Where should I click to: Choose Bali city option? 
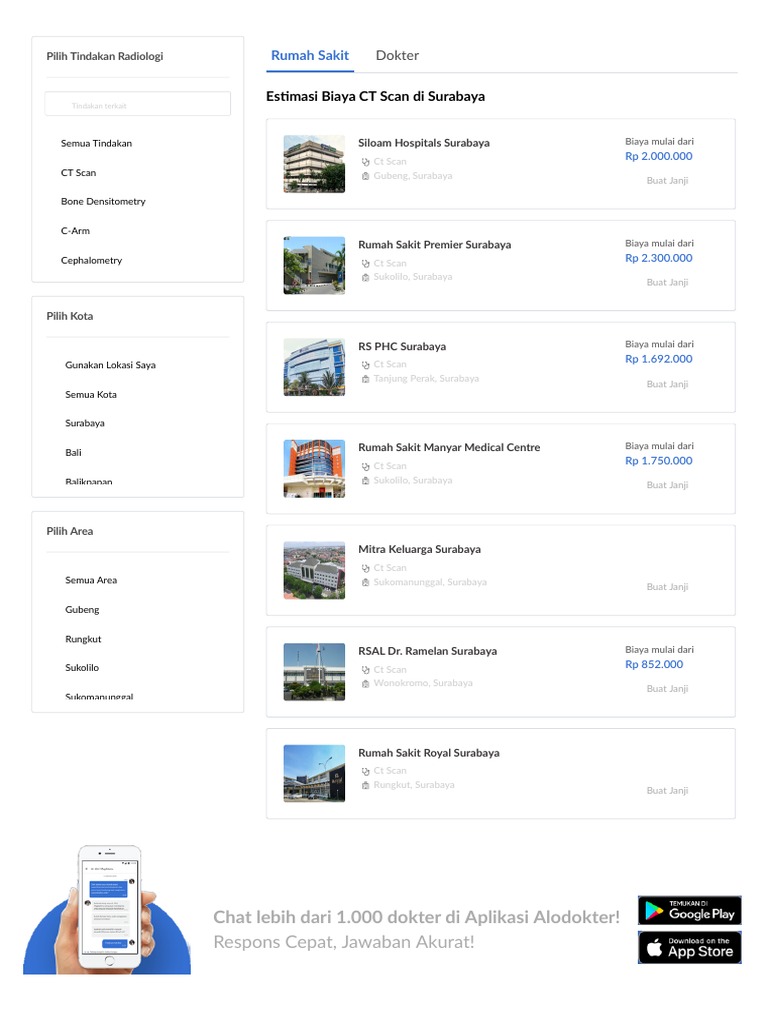(73, 453)
